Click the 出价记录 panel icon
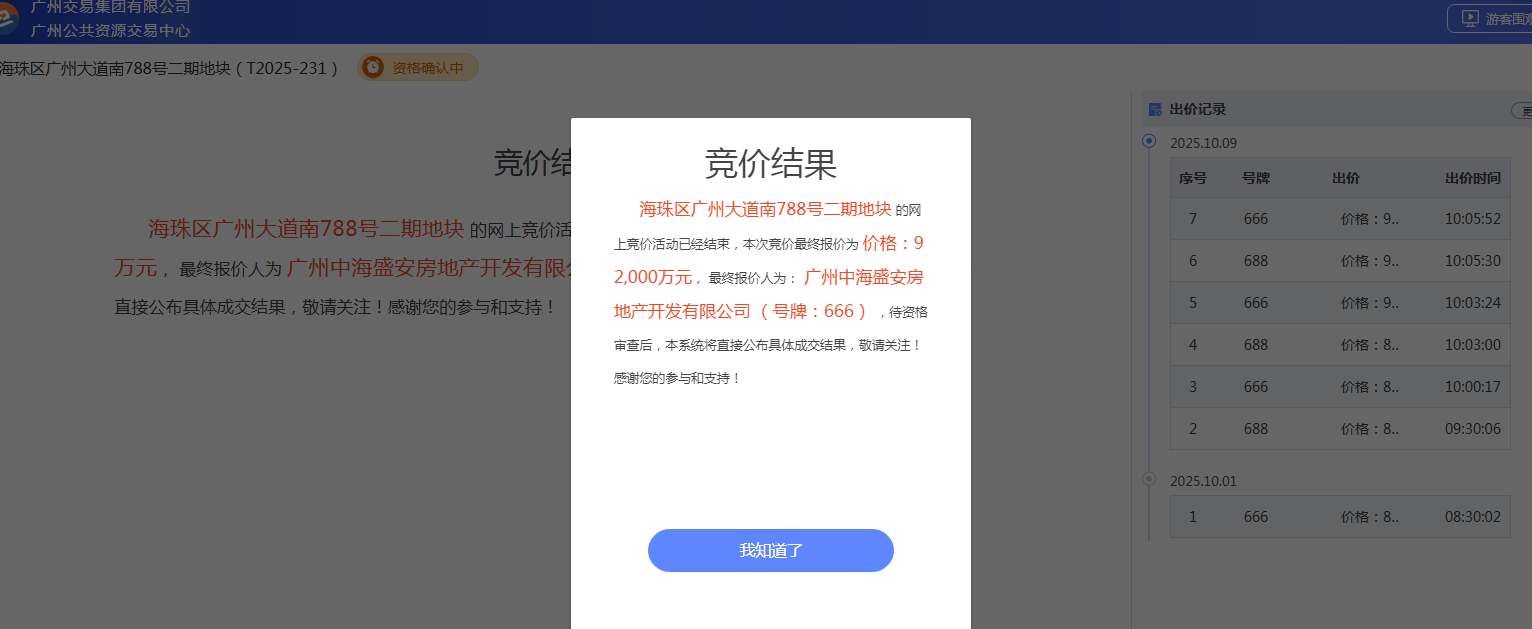The height and width of the screenshot is (629, 1532). click(1155, 109)
